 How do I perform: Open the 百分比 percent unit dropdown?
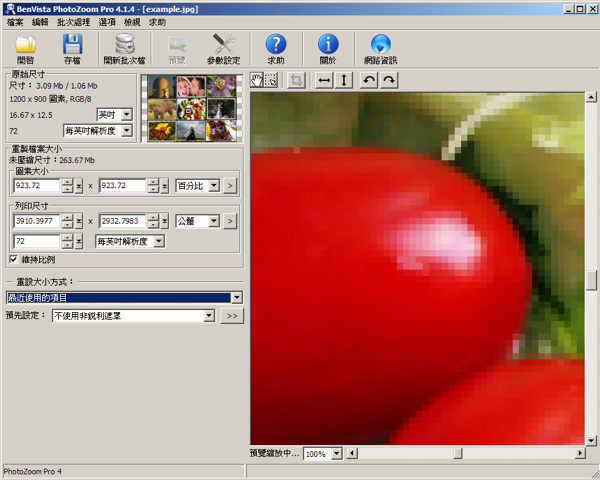pos(214,186)
